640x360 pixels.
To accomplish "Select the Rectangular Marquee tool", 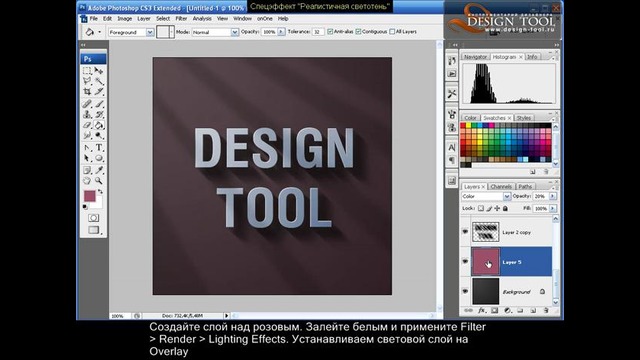I will 87,71.
